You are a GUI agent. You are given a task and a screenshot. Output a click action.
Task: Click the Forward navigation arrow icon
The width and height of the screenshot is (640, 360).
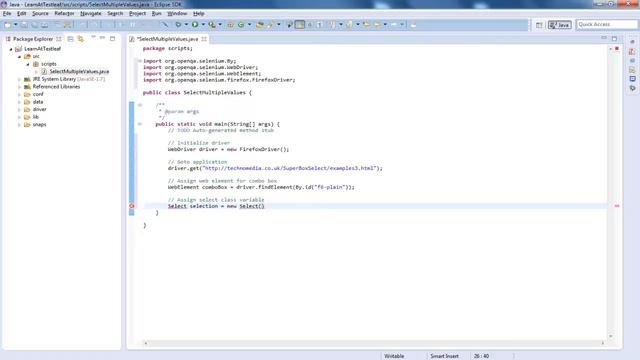(x=393, y=24)
